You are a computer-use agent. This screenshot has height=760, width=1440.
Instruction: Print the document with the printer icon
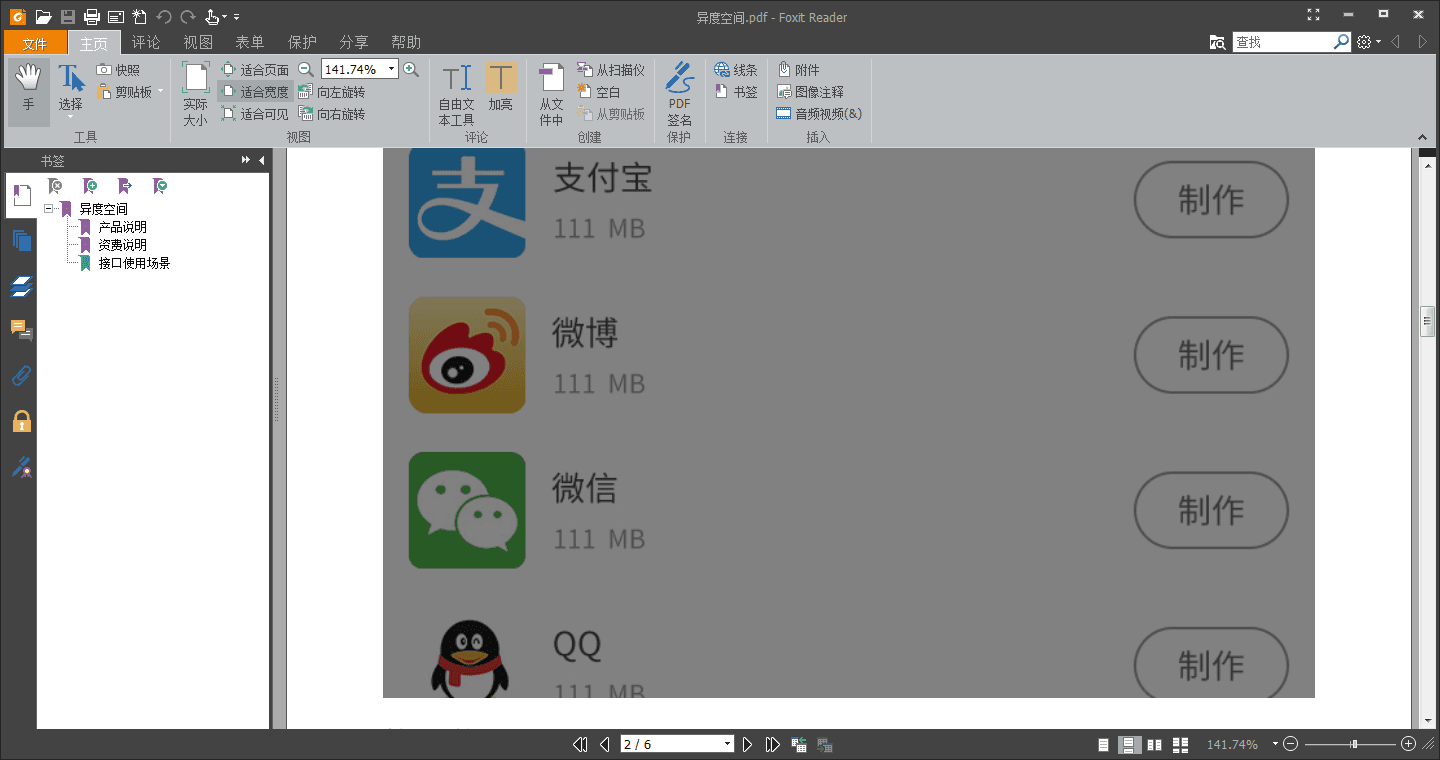point(92,16)
